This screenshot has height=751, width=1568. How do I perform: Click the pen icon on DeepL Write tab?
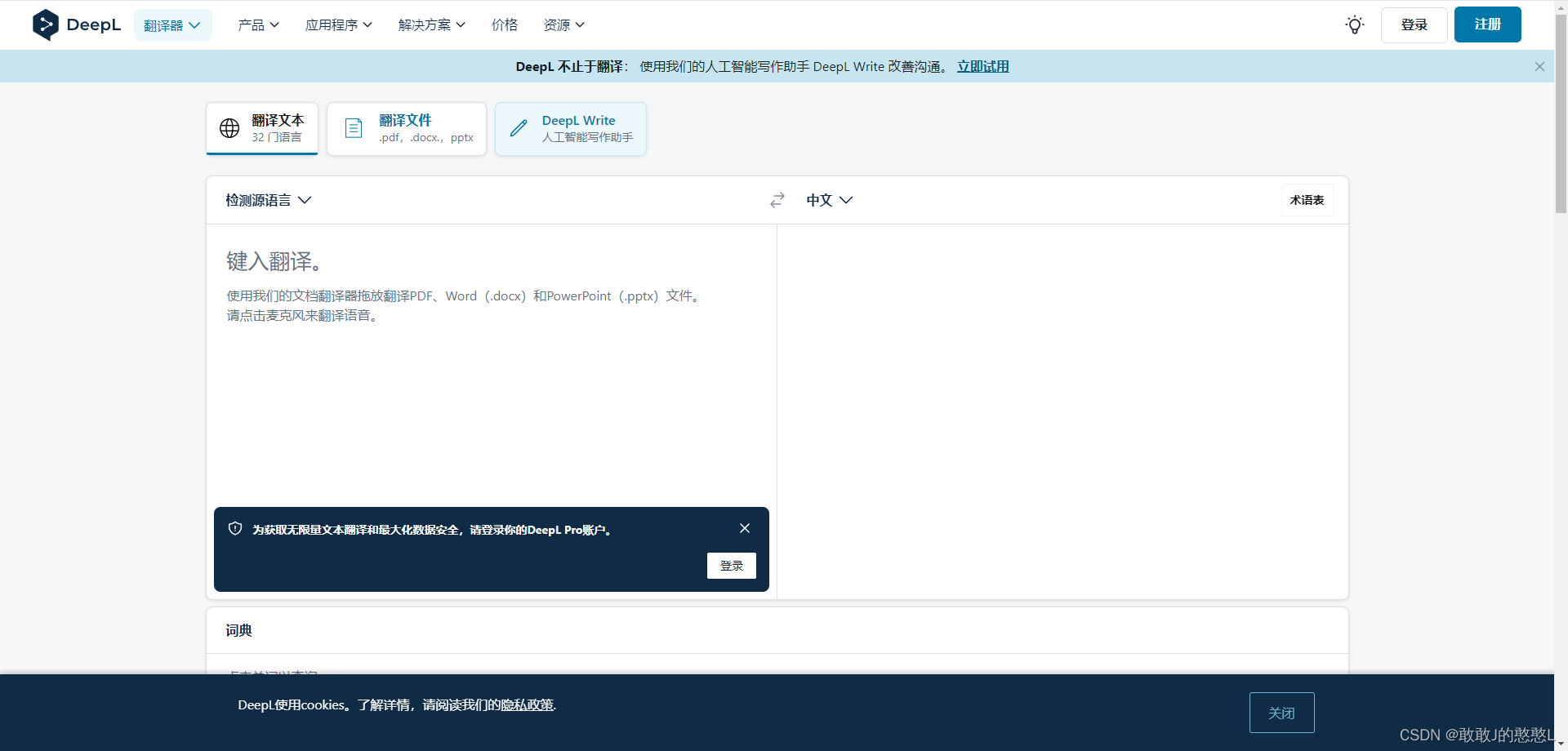519,128
